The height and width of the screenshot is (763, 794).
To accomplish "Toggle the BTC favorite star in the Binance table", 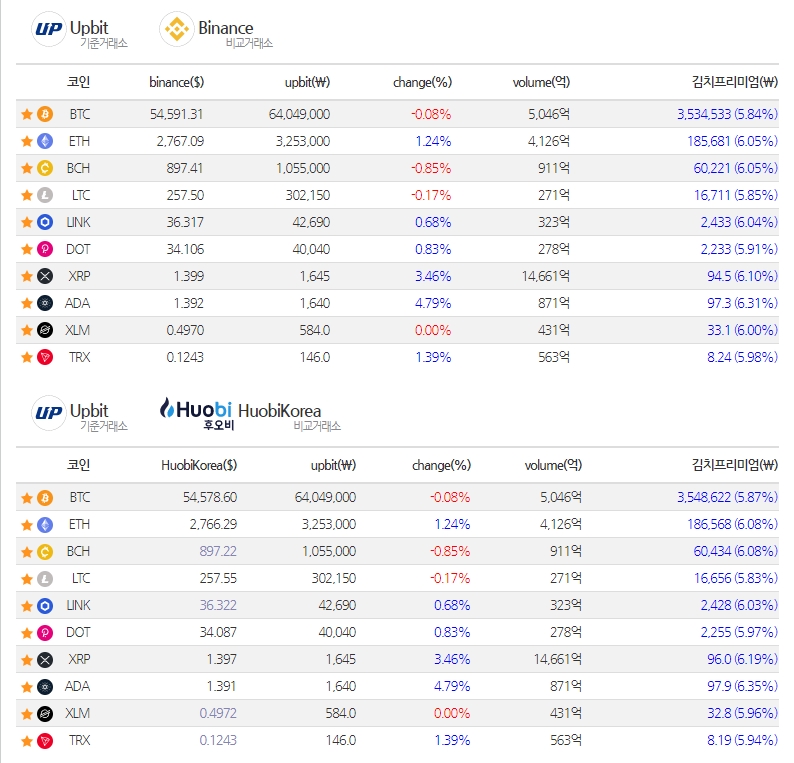I will click(x=27, y=114).
